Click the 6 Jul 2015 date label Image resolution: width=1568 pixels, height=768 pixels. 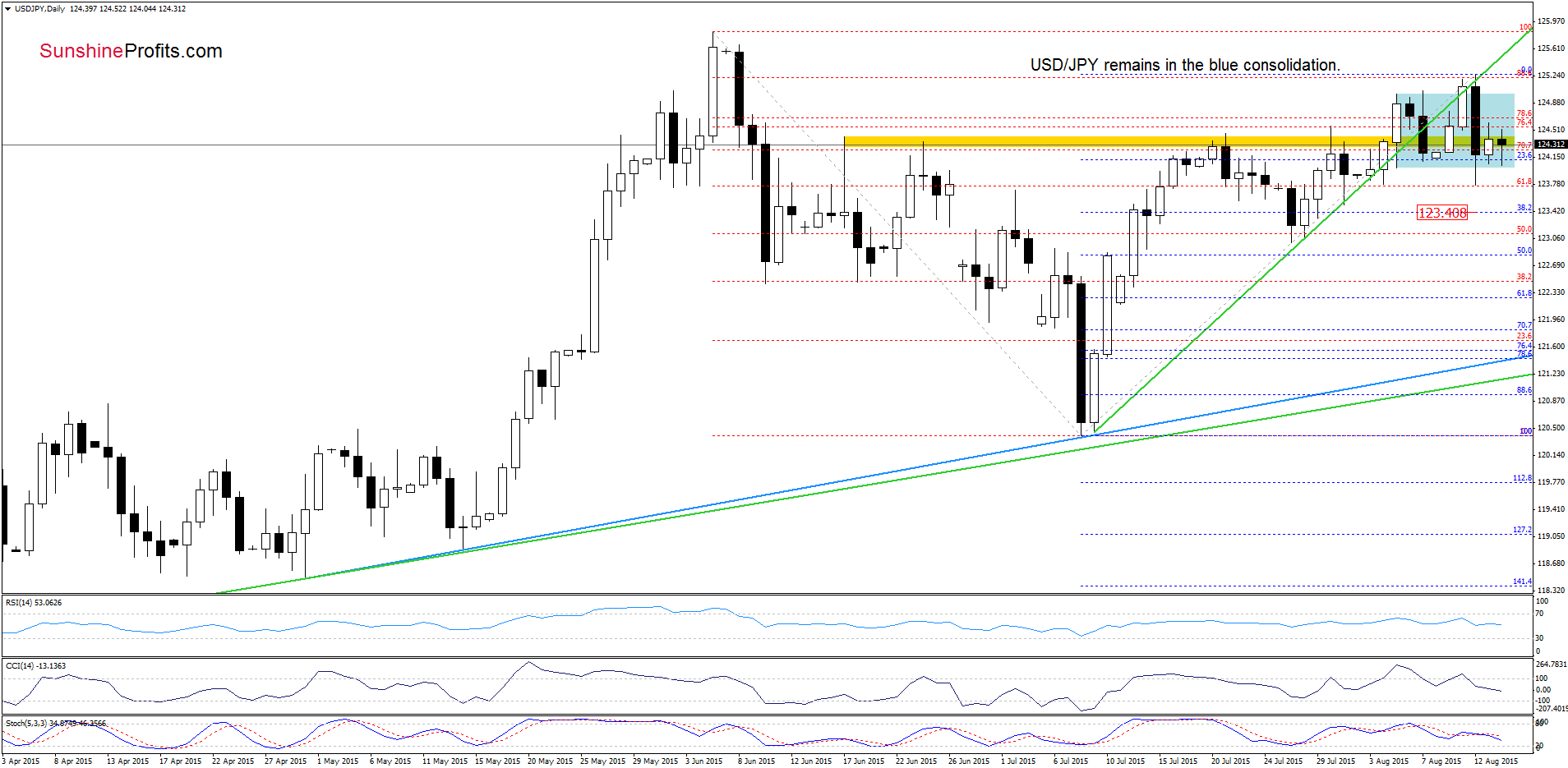point(1071,761)
